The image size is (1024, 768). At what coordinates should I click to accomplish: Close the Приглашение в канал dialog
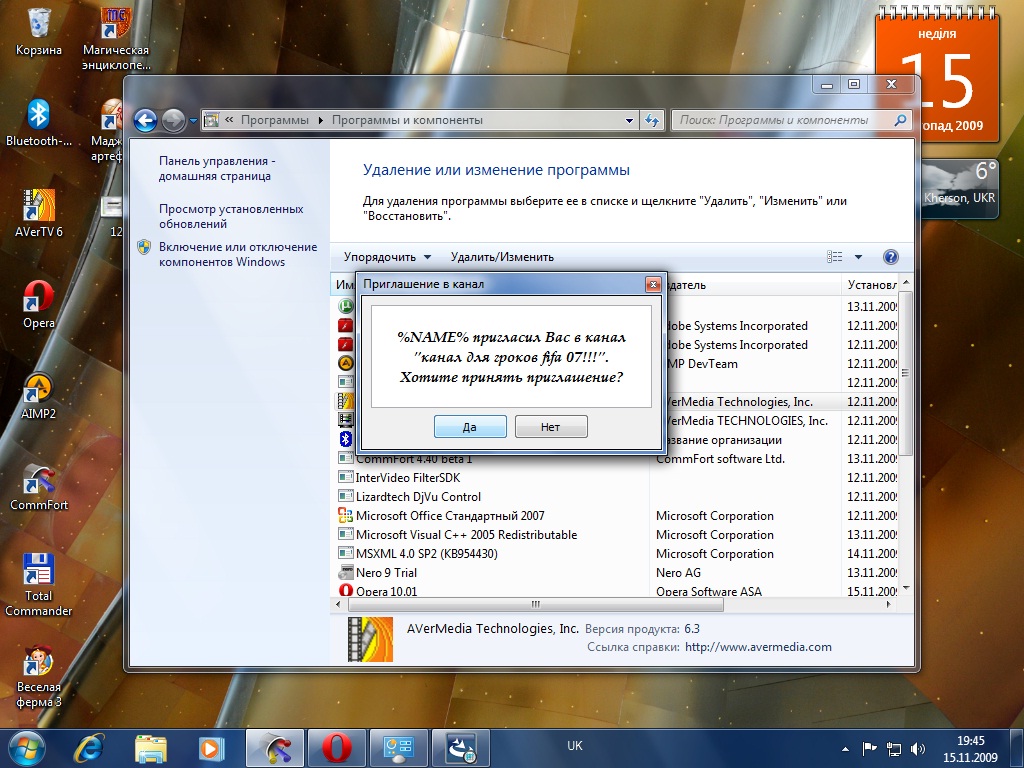653,284
